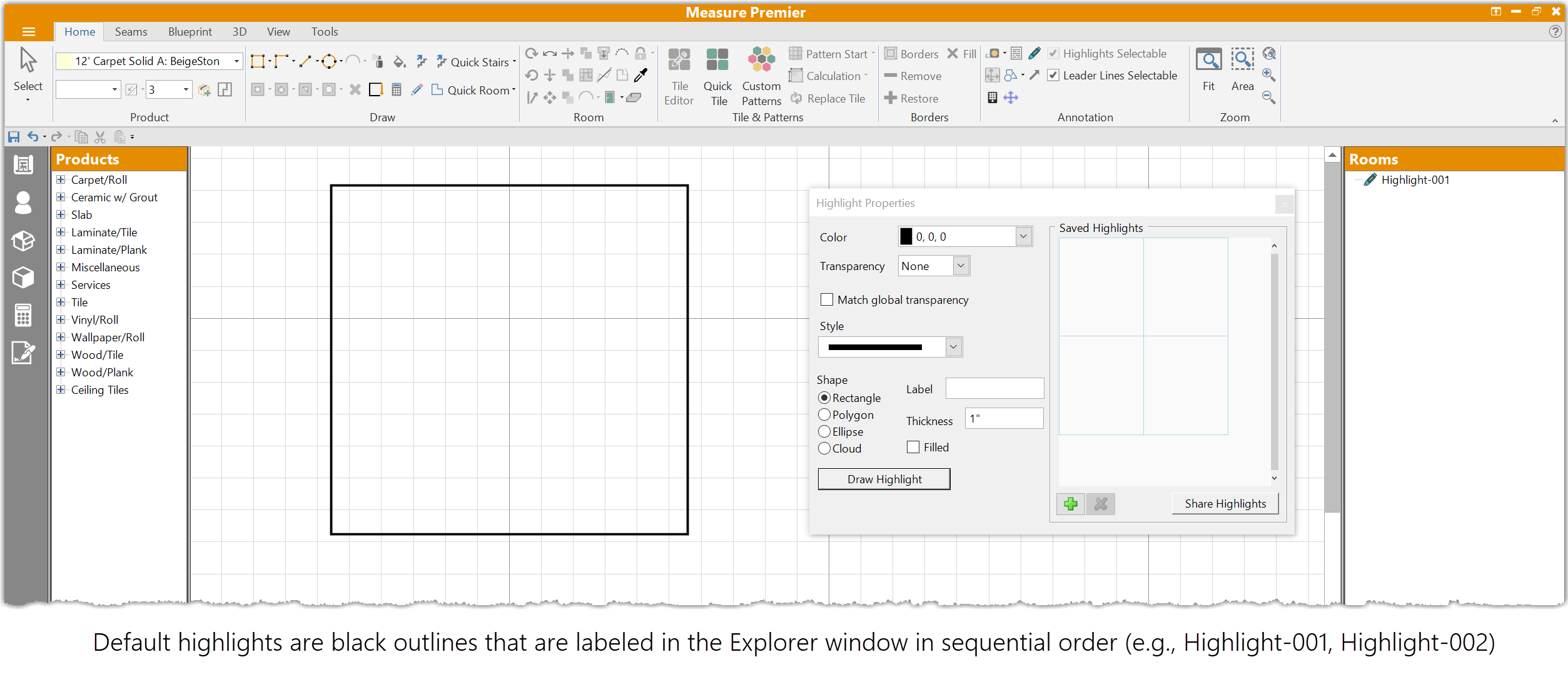Enable Match global transparency

pyautogui.click(x=827, y=300)
